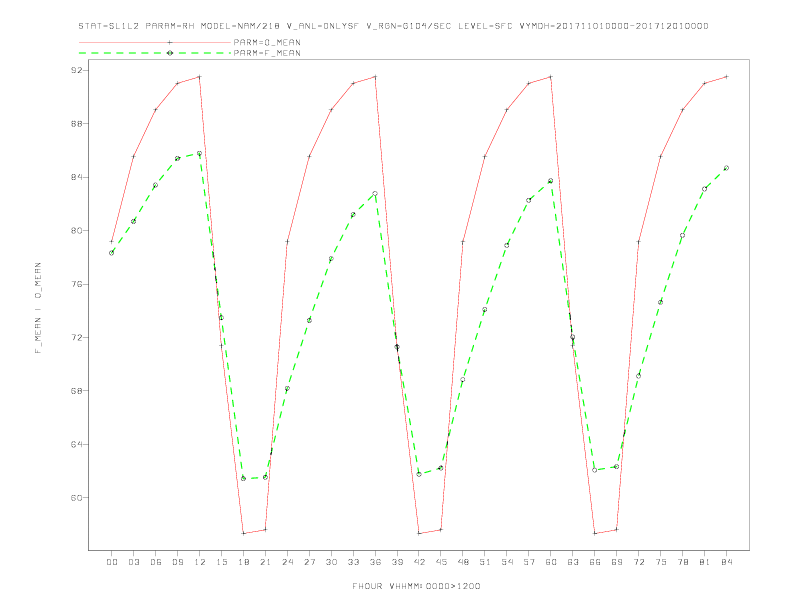Screen dimensions: 792x612
Task: Click green F_MEAN circle marker at hour 48
Action: coord(463,380)
